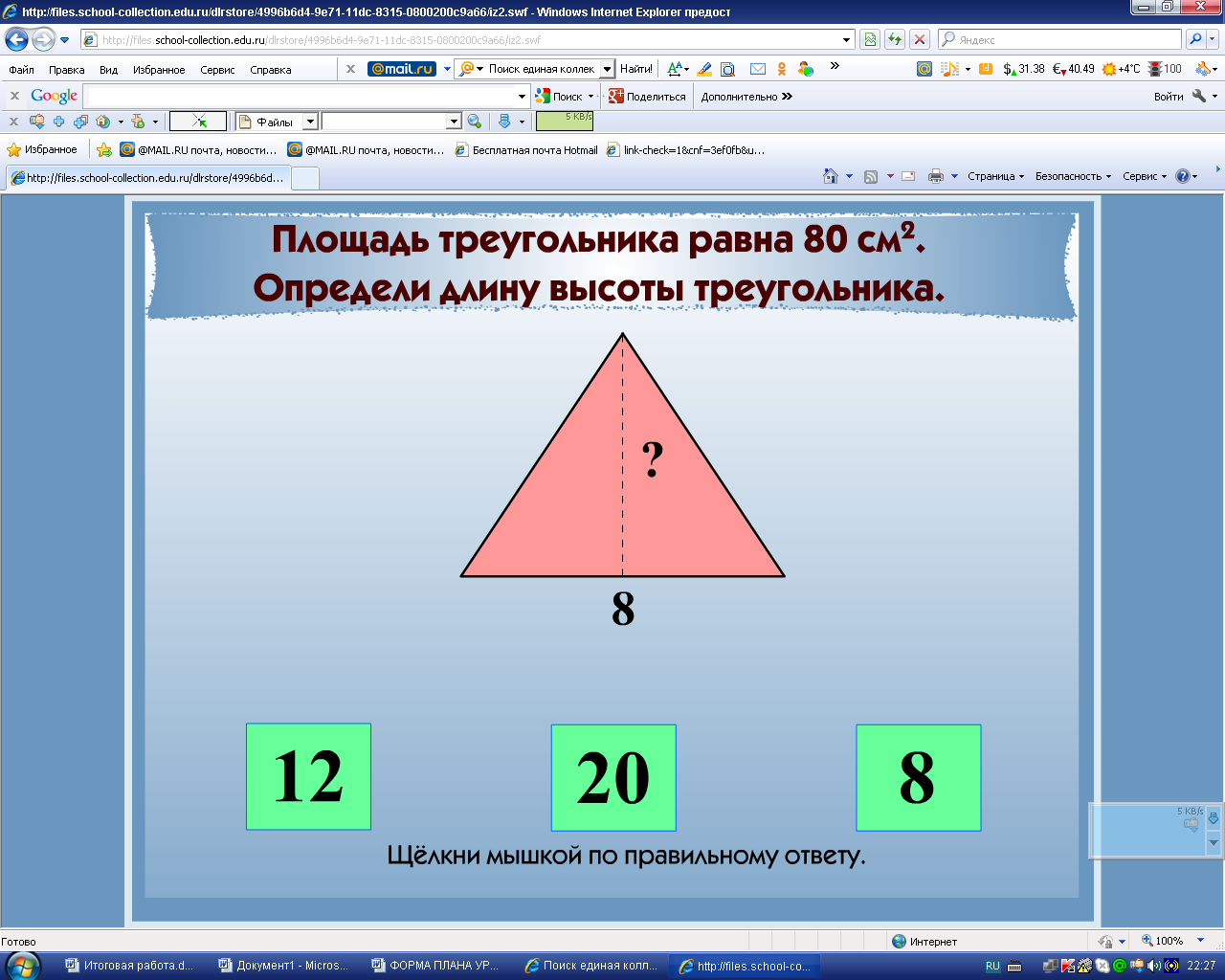This screenshot has height=980, width=1225.
Task: Click the Яндекс search box
Action: [x=1060, y=39]
